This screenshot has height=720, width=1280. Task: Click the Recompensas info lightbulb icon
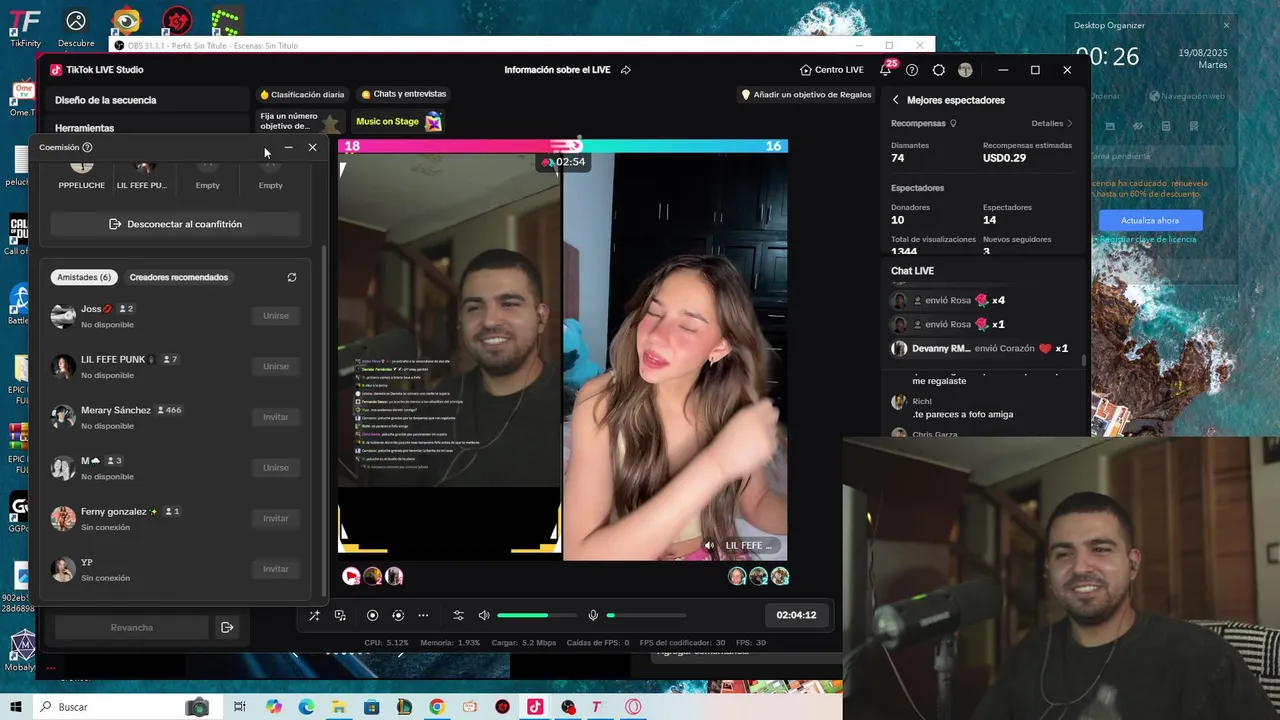953,124
